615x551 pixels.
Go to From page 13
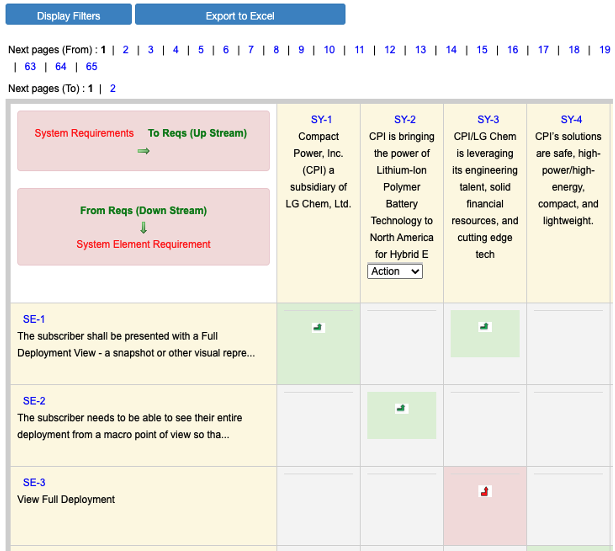(x=420, y=50)
